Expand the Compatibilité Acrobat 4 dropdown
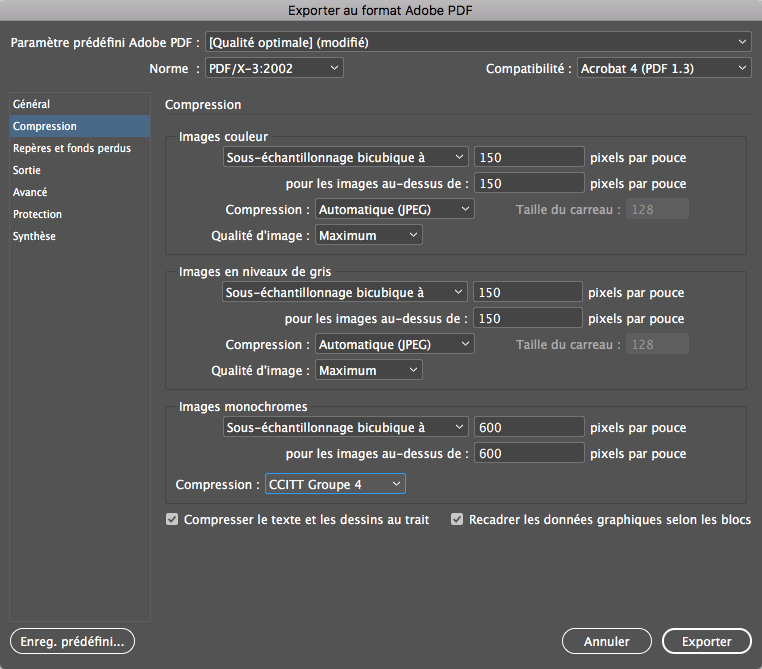This screenshot has width=762, height=669. 664,68
